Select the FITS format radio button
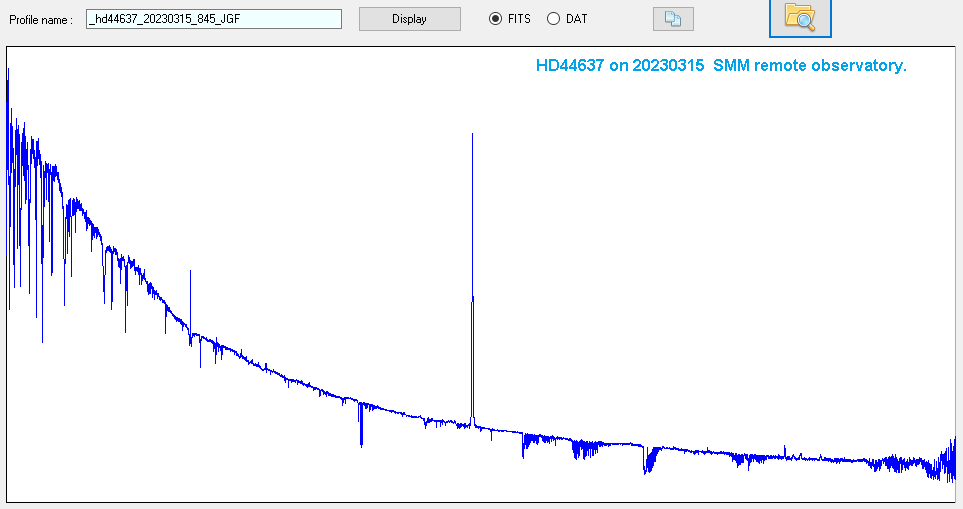Screen dimensions: 963x509 (x=495, y=19)
